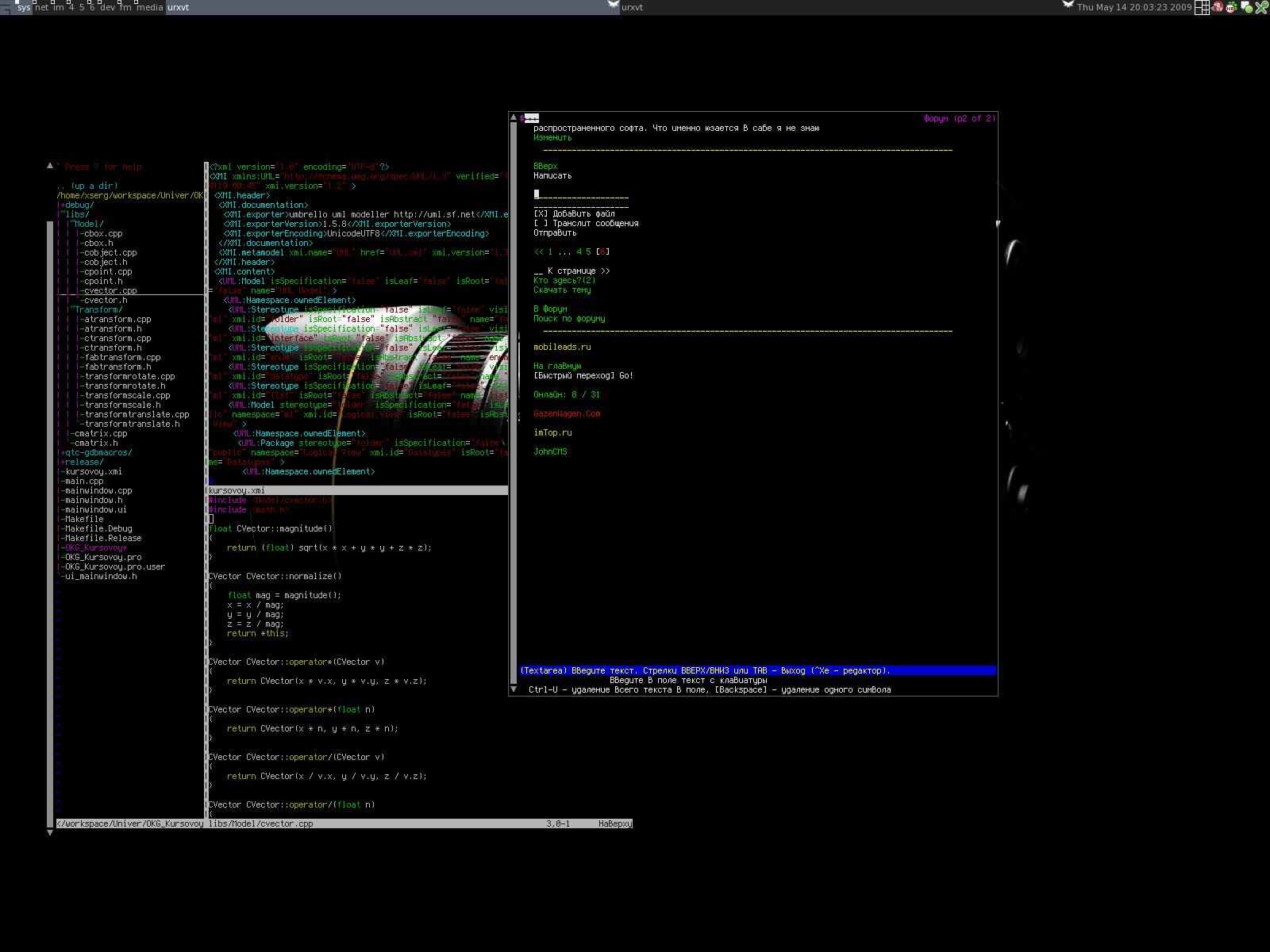The width and height of the screenshot is (1270, 952).
Task: Collapse the Model/ directory node
Action: (x=86, y=224)
